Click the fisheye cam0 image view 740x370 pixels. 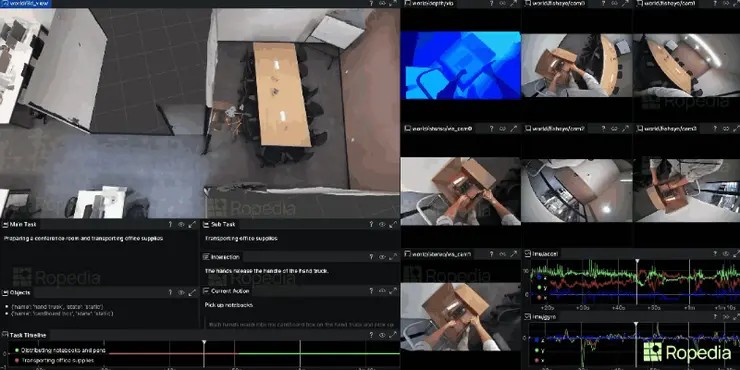tap(577, 65)
